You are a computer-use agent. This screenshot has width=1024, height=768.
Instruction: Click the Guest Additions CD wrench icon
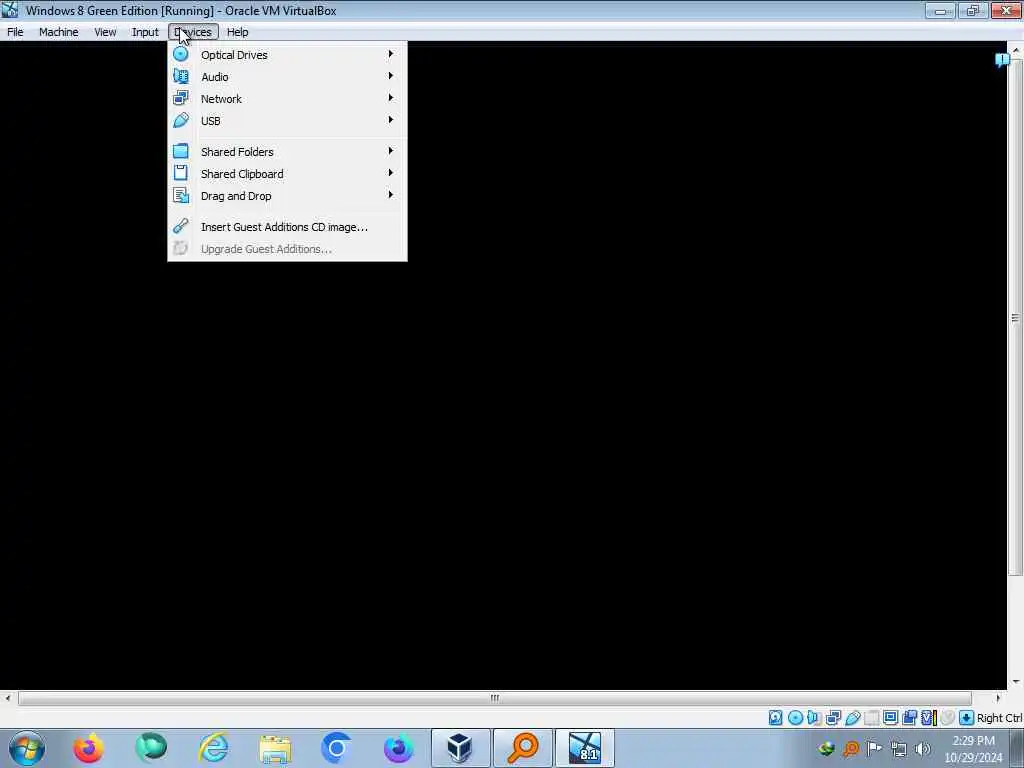(181, 227)
